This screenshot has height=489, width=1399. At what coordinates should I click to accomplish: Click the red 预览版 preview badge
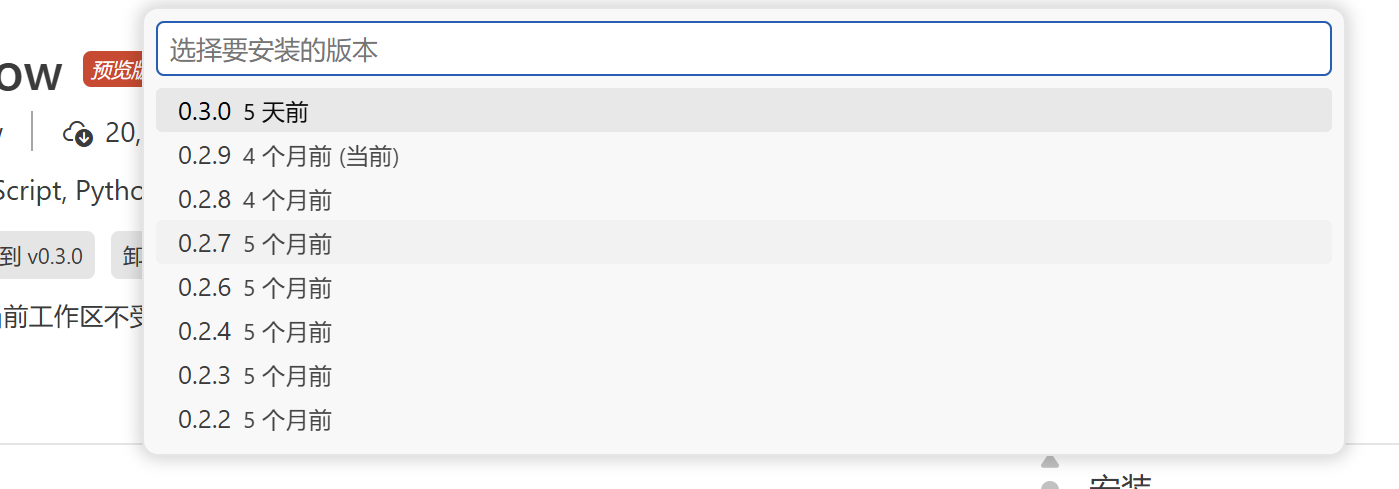click(x=114, y=69)
